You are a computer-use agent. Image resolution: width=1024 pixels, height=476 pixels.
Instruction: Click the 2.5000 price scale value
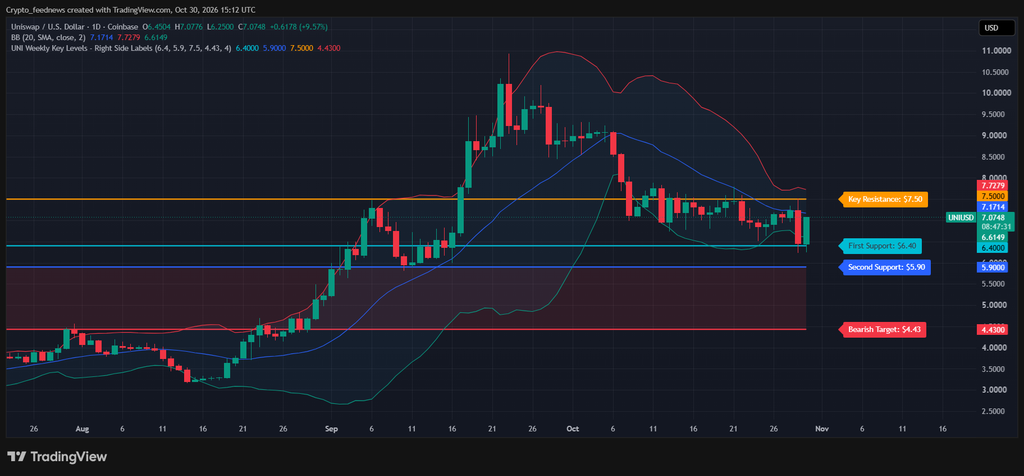pos(995,411)
